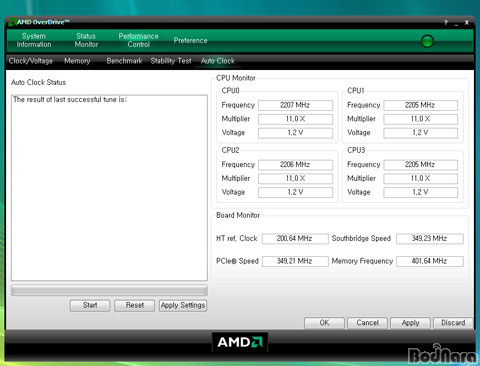Click the CPU3 Frequency field
480x366 pixels.
coord(420,165)
